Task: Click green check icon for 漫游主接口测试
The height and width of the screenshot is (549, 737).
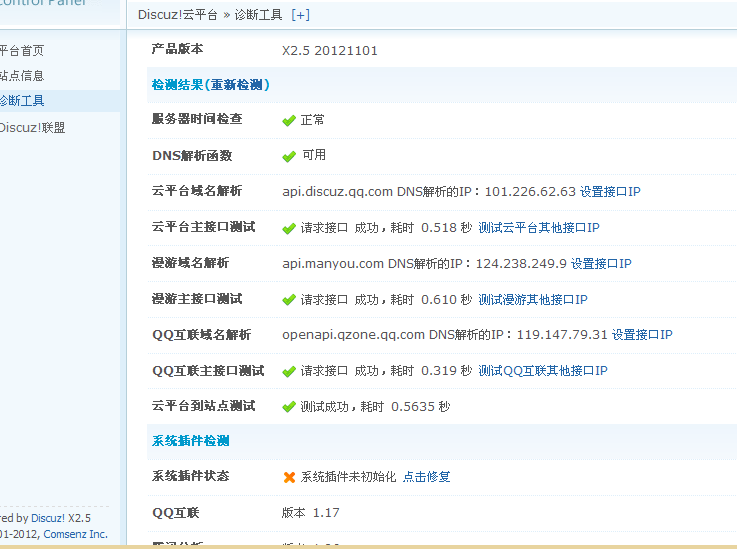Action: coord(289,300)
